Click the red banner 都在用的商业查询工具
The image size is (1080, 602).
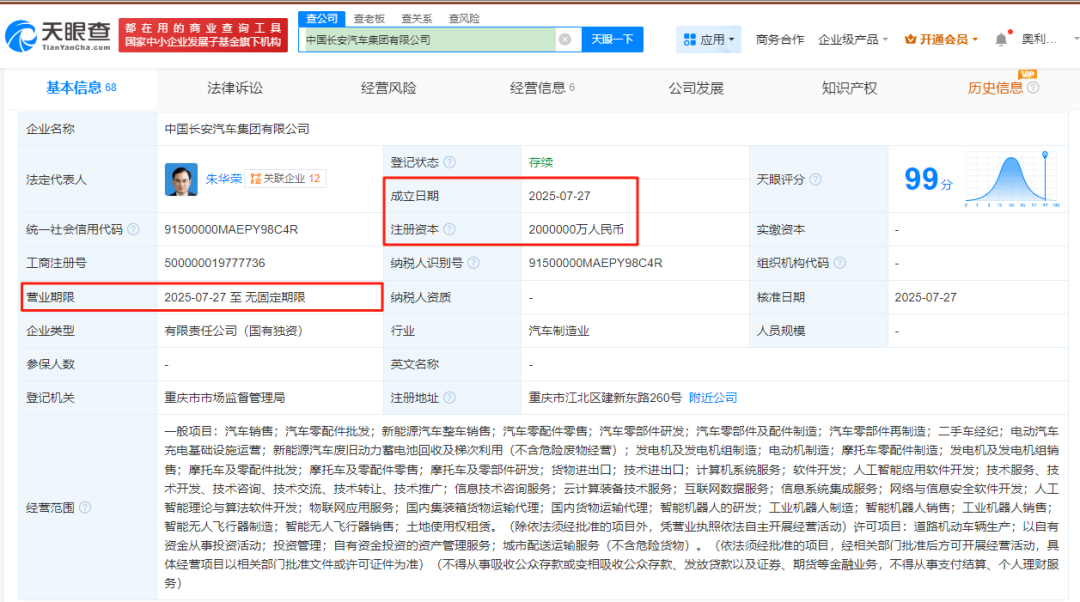click(x=203, y=35)
